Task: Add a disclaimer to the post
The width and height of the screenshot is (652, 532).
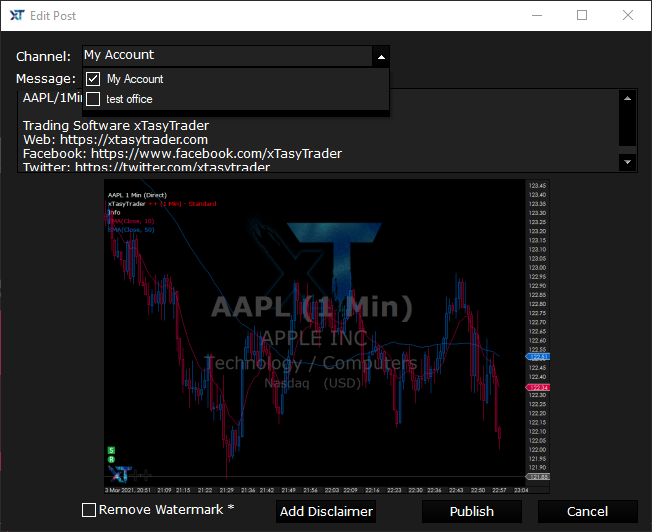Action: (x=326, y=511)
